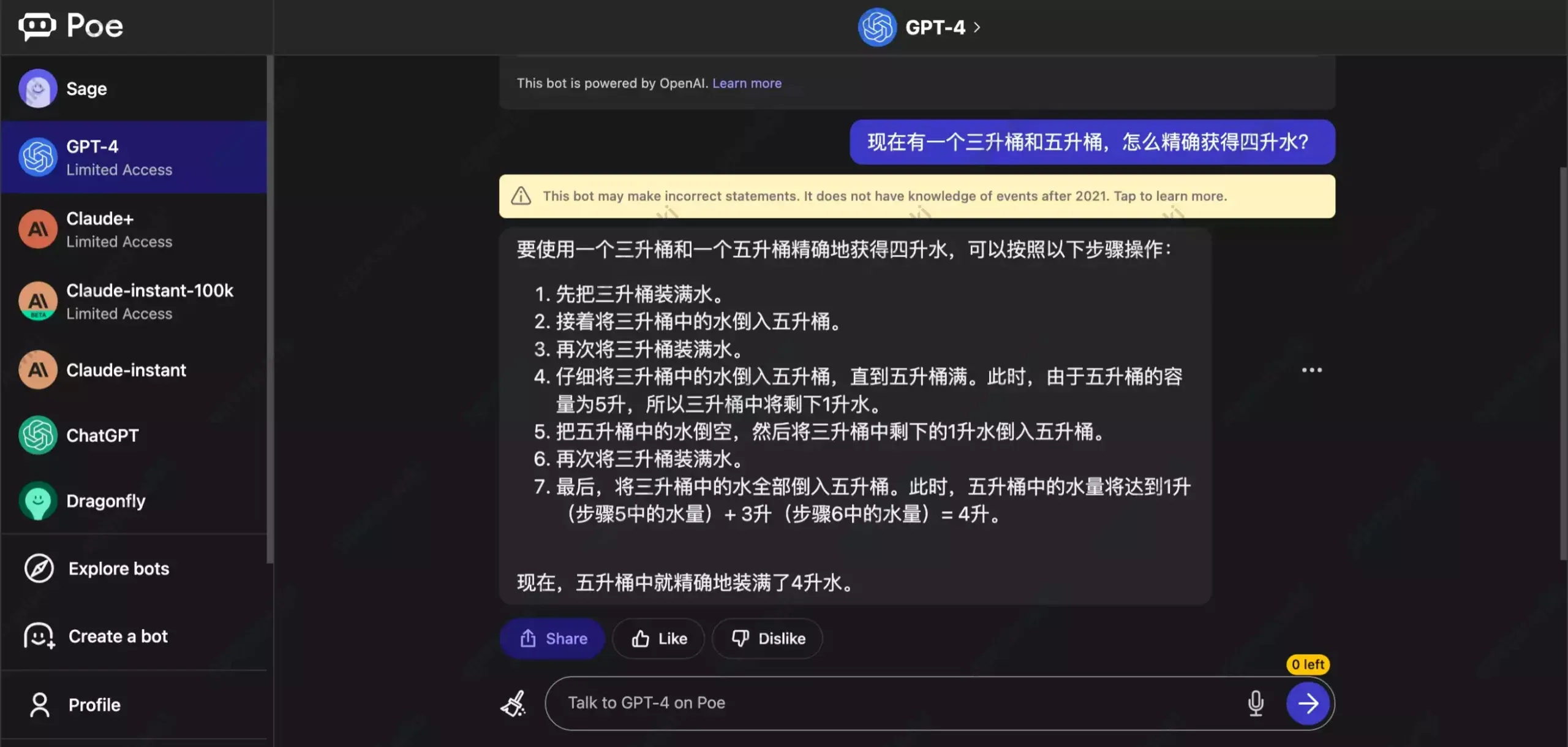Viewport: 1568px width, 747px height.
Task: Expand GPT-4 header chevron
Action: (977, 27)
